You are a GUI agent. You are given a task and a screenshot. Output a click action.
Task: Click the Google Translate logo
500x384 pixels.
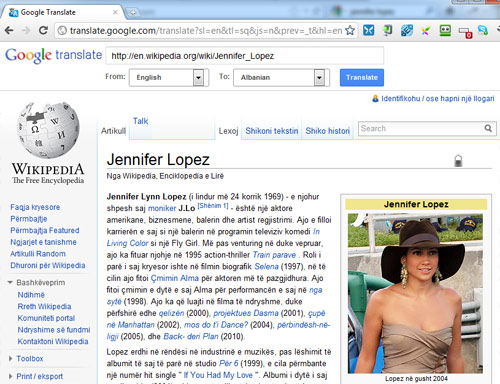[54, 55]
